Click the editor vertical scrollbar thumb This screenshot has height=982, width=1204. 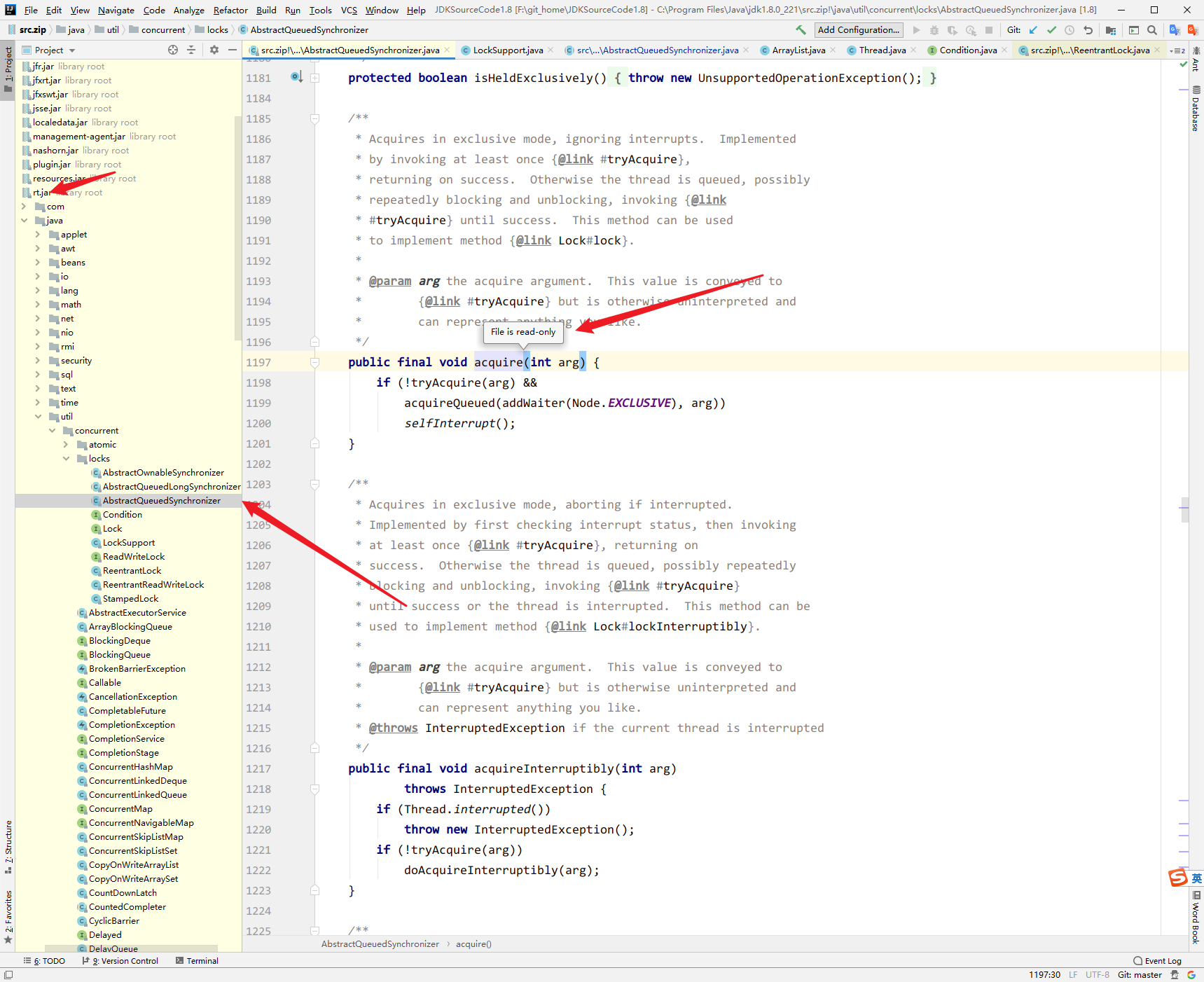1185,510
